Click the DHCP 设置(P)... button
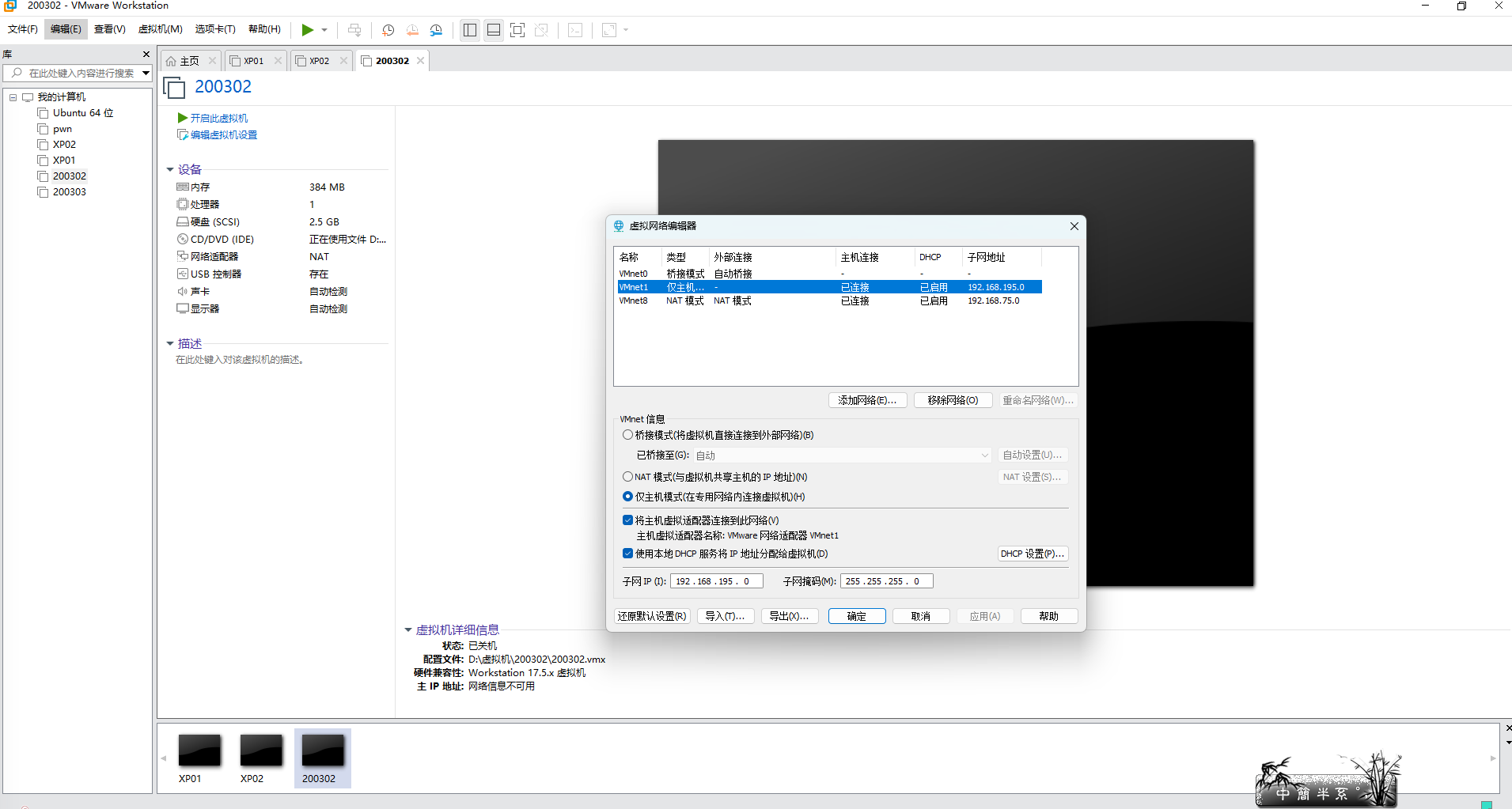Image resolution: width=1512 pixels, height=809 pixels. pos(1033,554)
